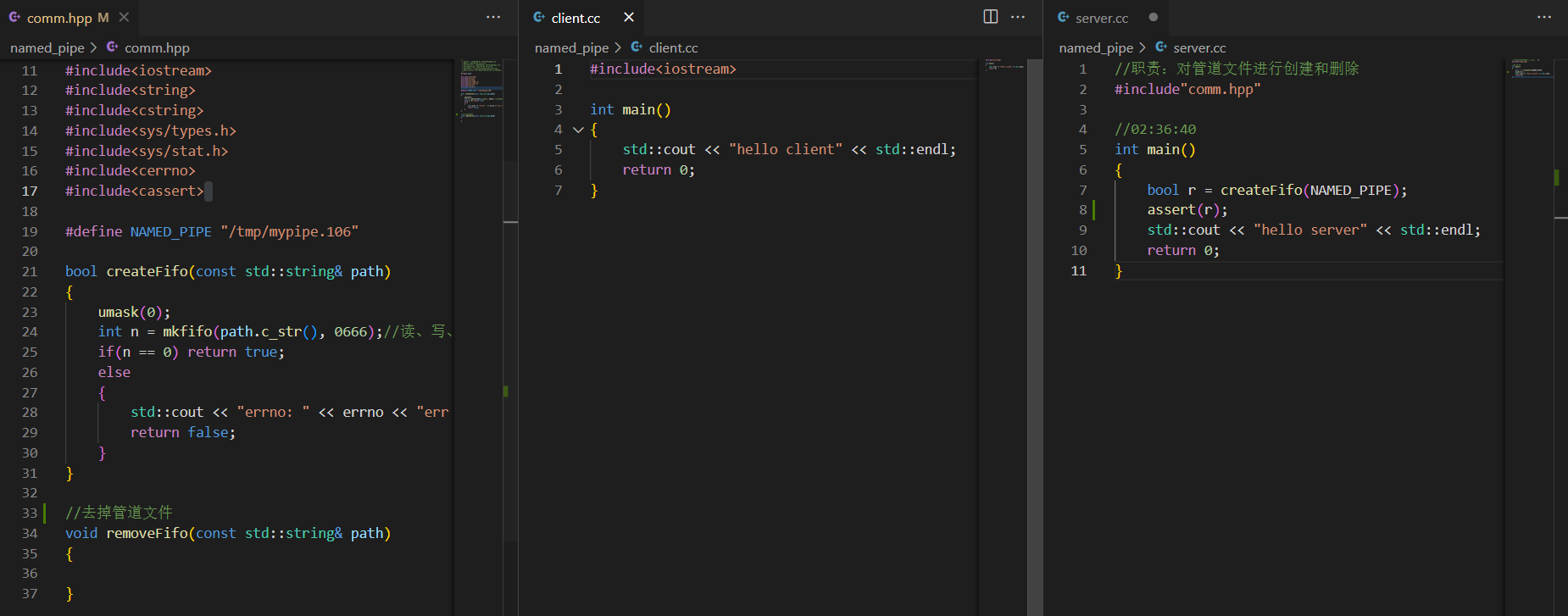Click "return 0;" in client.cc
The width and height of the screenshot is (1568, 616).
659,169
